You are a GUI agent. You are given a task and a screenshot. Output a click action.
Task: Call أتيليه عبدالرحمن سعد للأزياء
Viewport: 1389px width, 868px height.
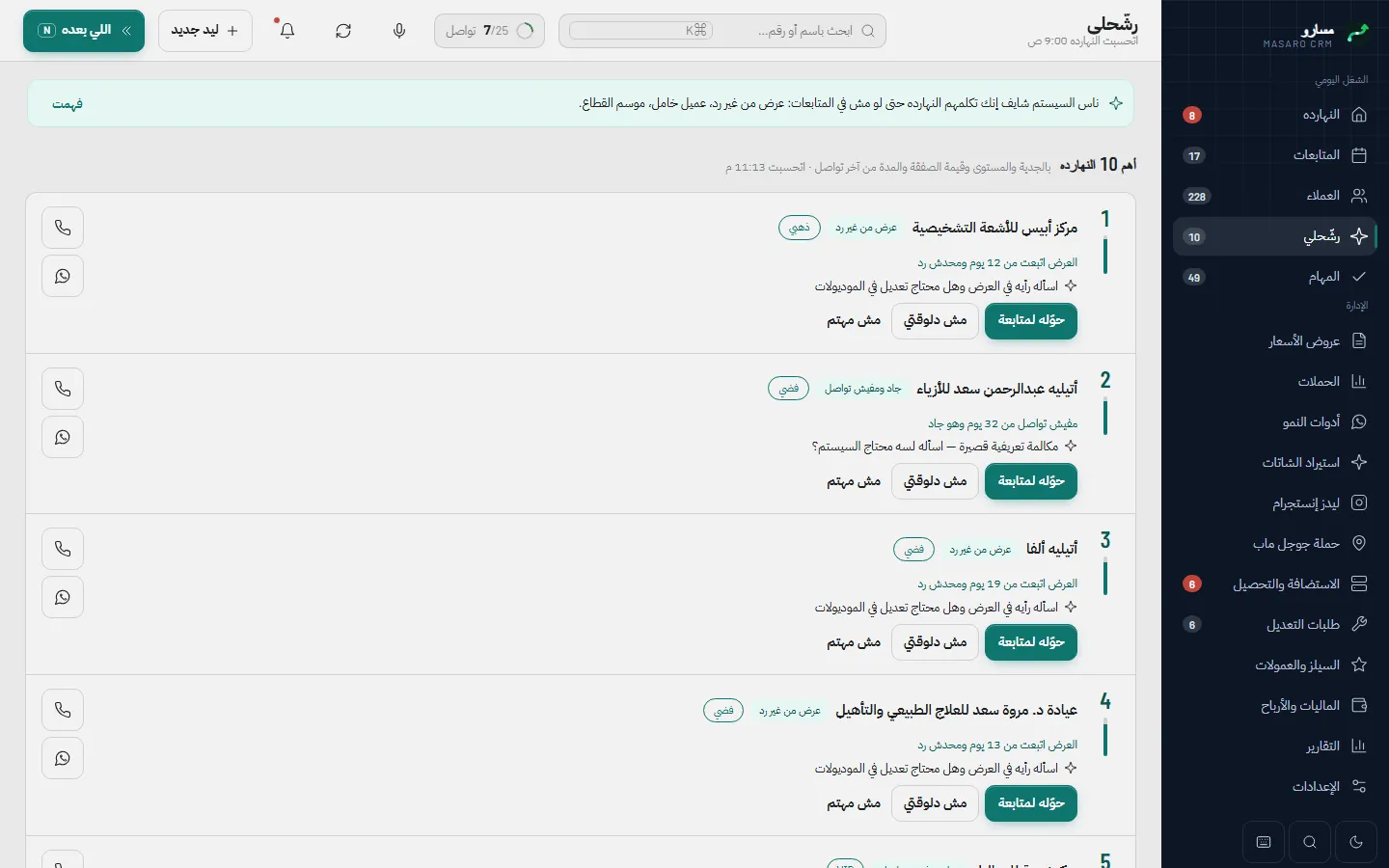63,389
